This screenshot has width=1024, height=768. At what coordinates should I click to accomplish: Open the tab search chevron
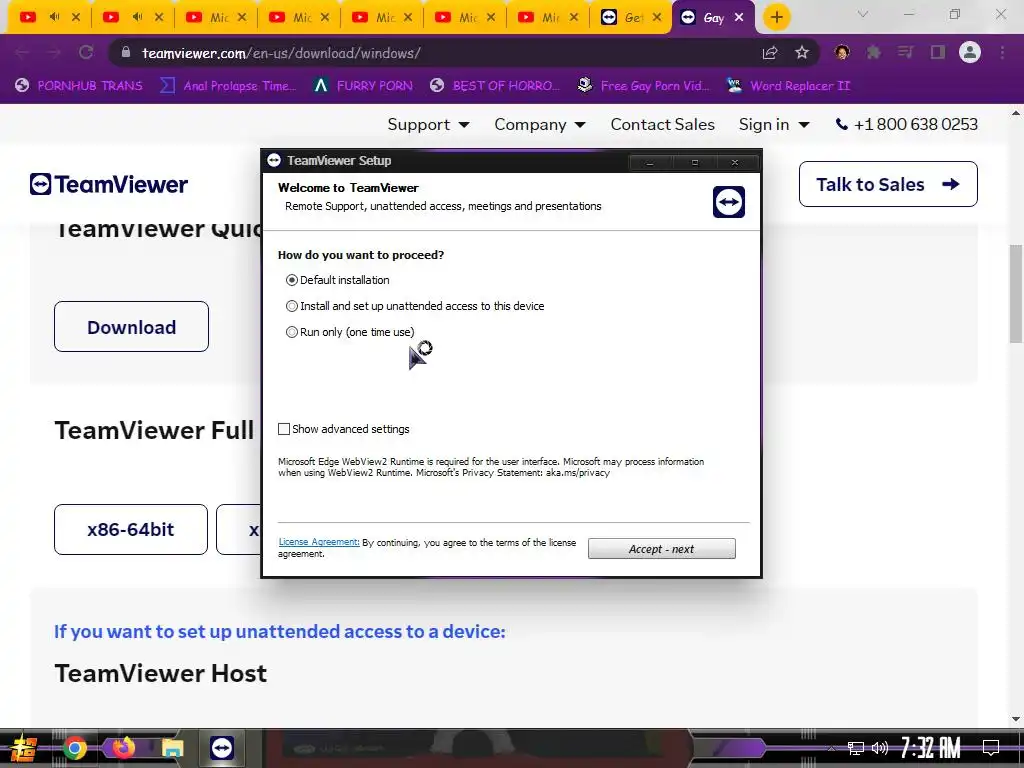(863, 14)
